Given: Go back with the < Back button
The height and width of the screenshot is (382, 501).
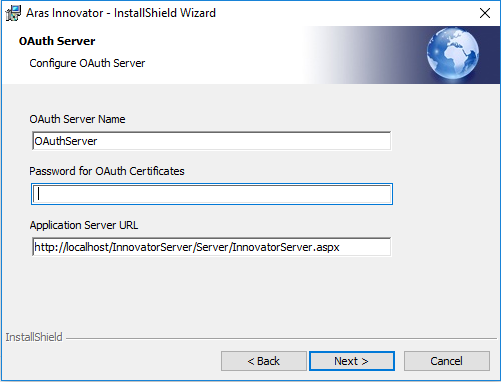Looking at the screenshot, I should [263, 361].
